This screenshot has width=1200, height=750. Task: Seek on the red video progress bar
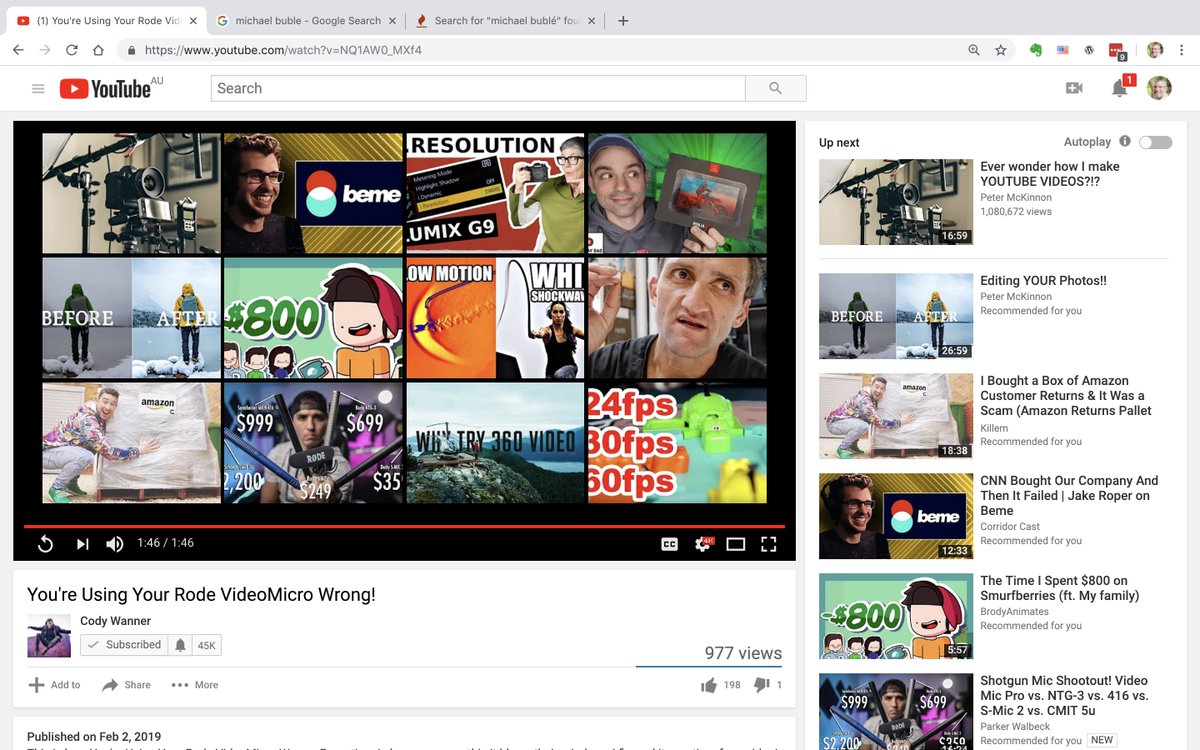coord(404,526)
